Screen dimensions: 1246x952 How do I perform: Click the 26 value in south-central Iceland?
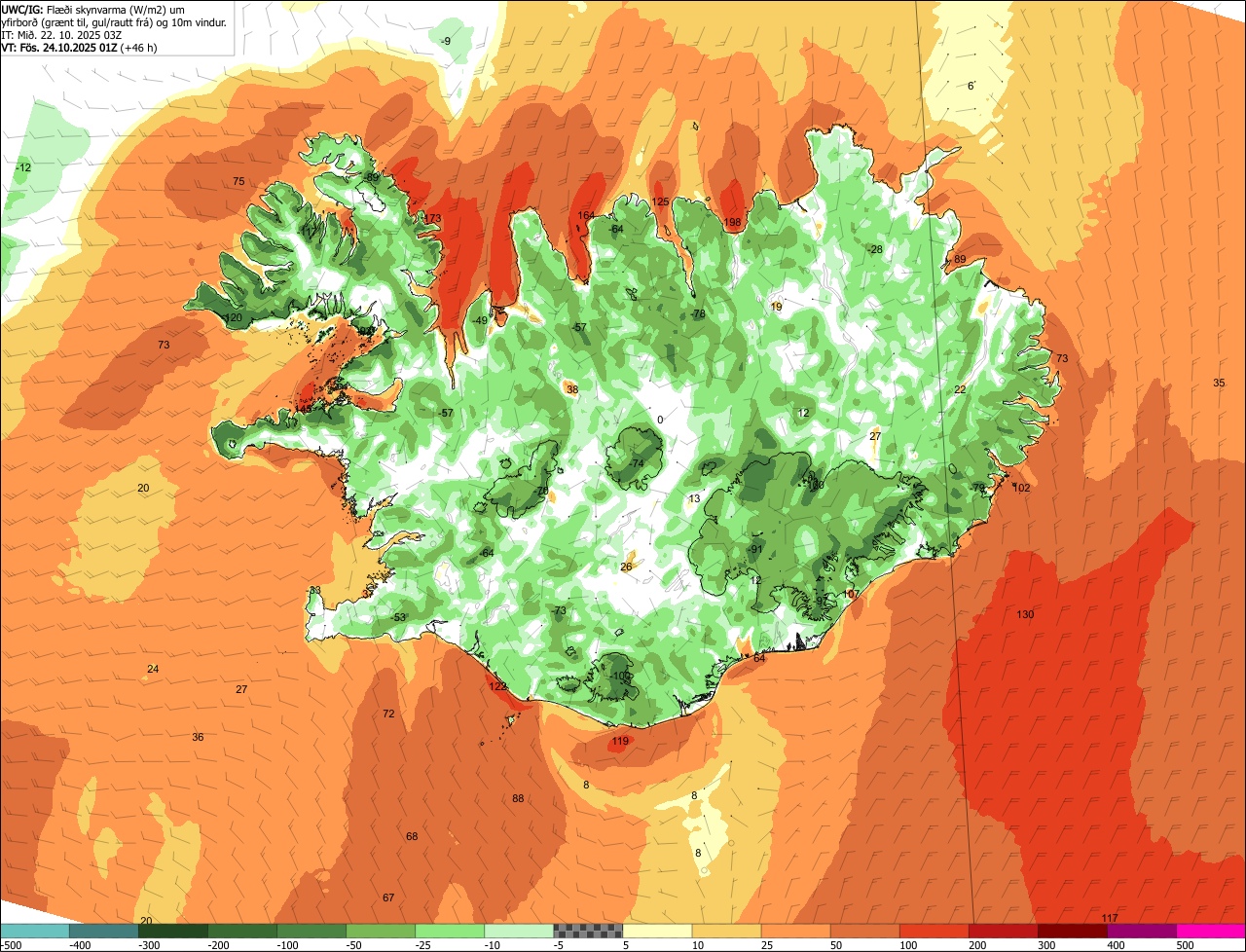pos(626,567)
